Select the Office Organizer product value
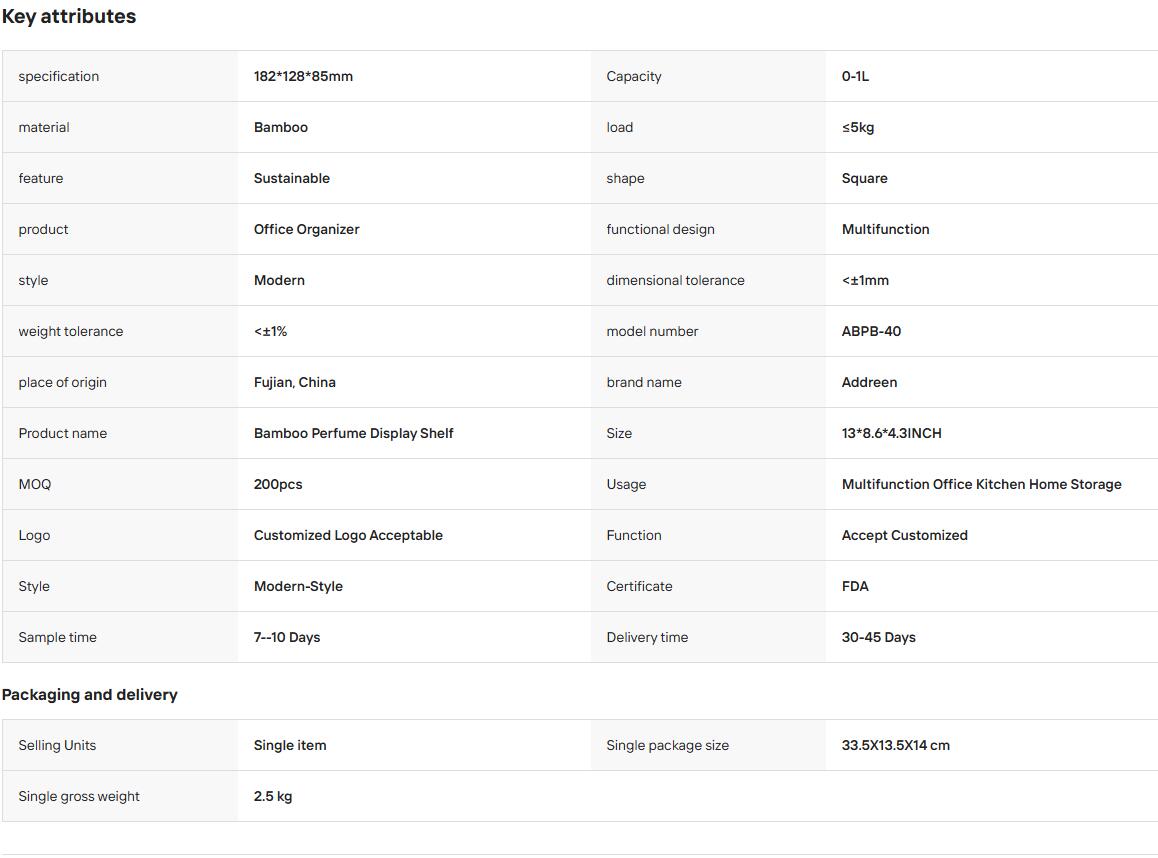Viewport: 1158px width, 858px height. coord(306,229)
